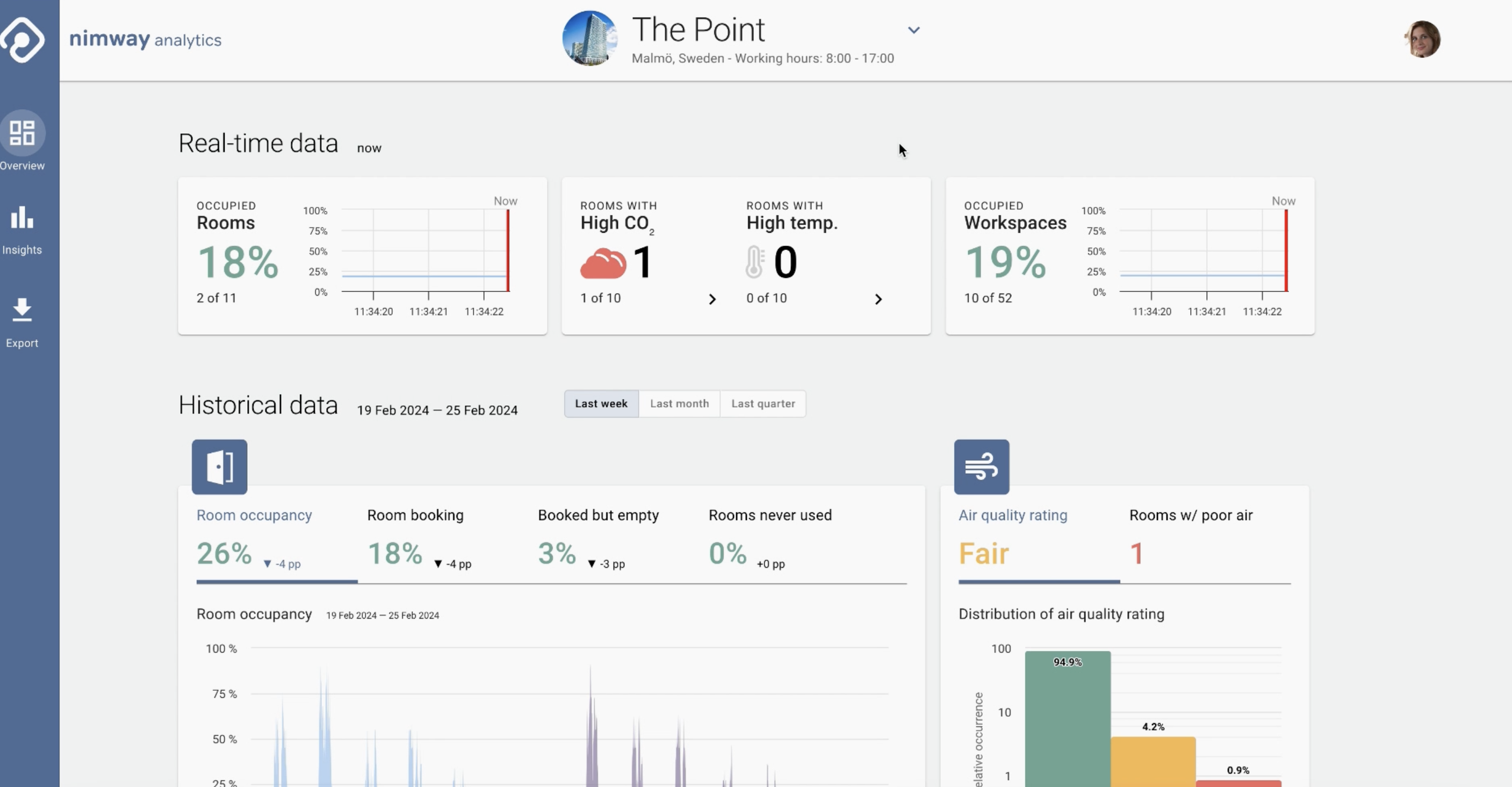Click the user profile avatar
1512x787 pixels.
(1424, 39)
